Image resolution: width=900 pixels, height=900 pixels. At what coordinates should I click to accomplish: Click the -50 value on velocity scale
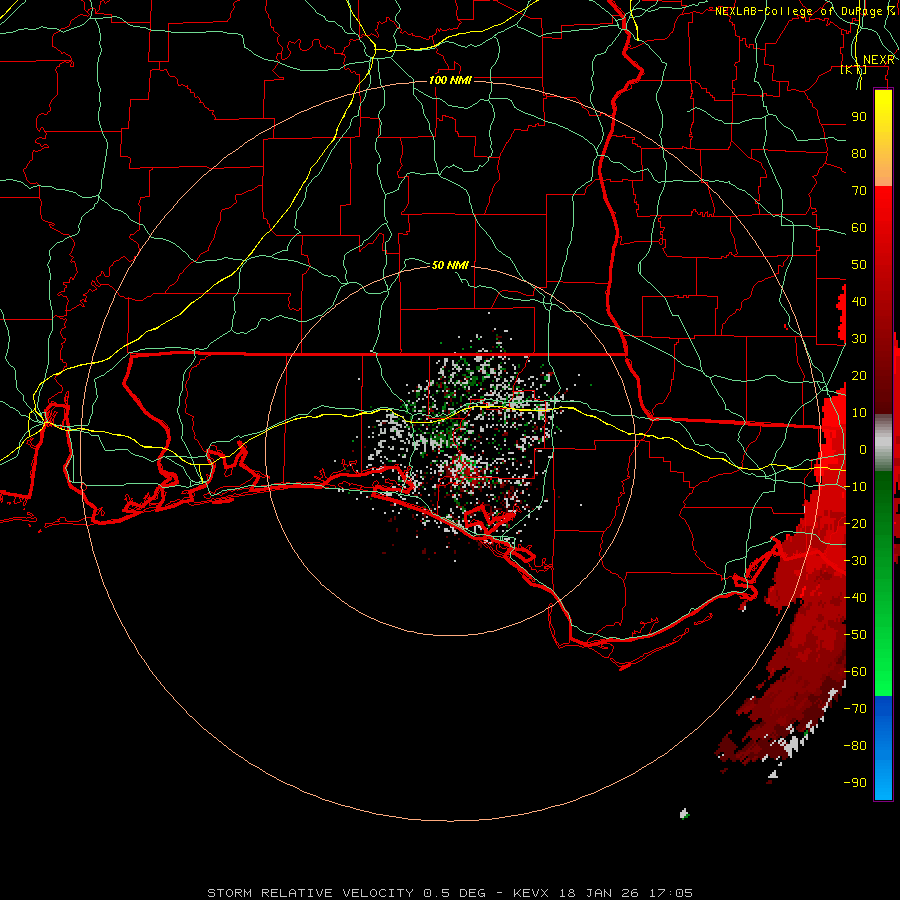855,635
